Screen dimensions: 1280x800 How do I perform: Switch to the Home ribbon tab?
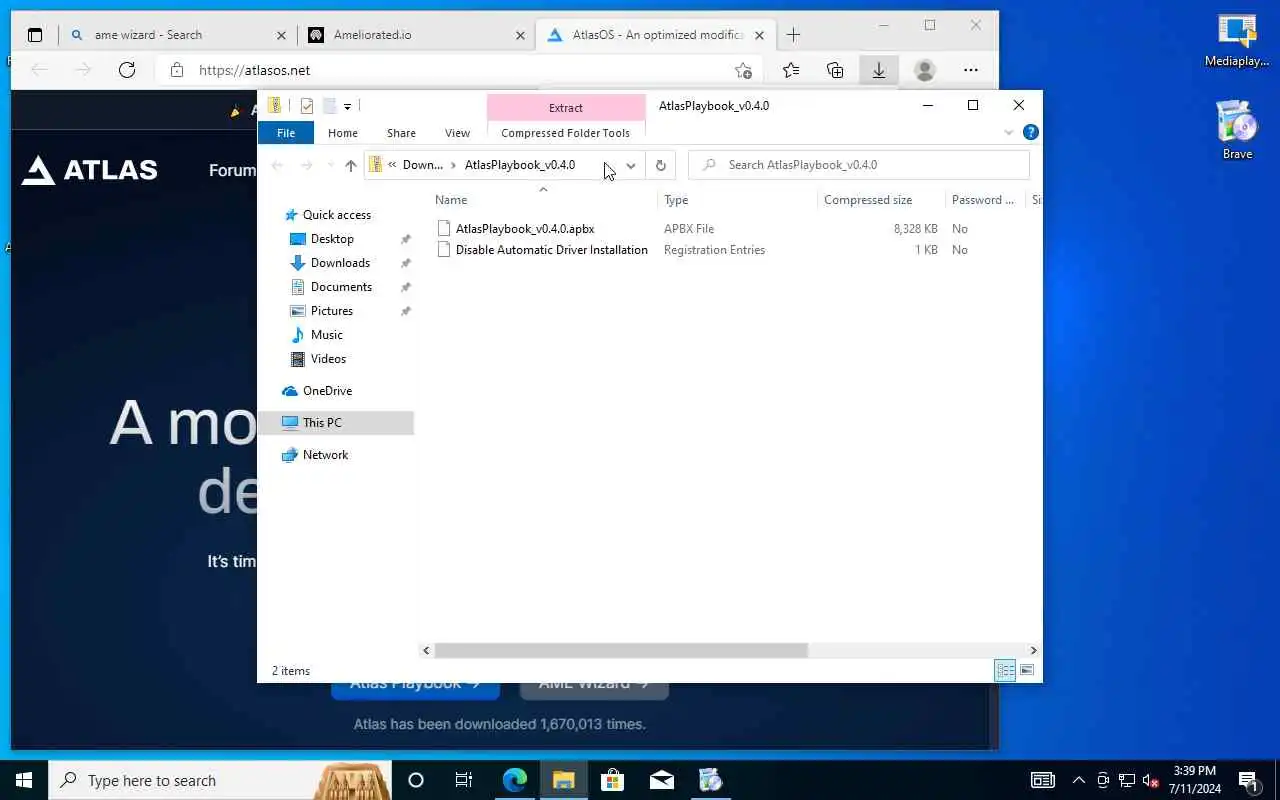[343, 133]
